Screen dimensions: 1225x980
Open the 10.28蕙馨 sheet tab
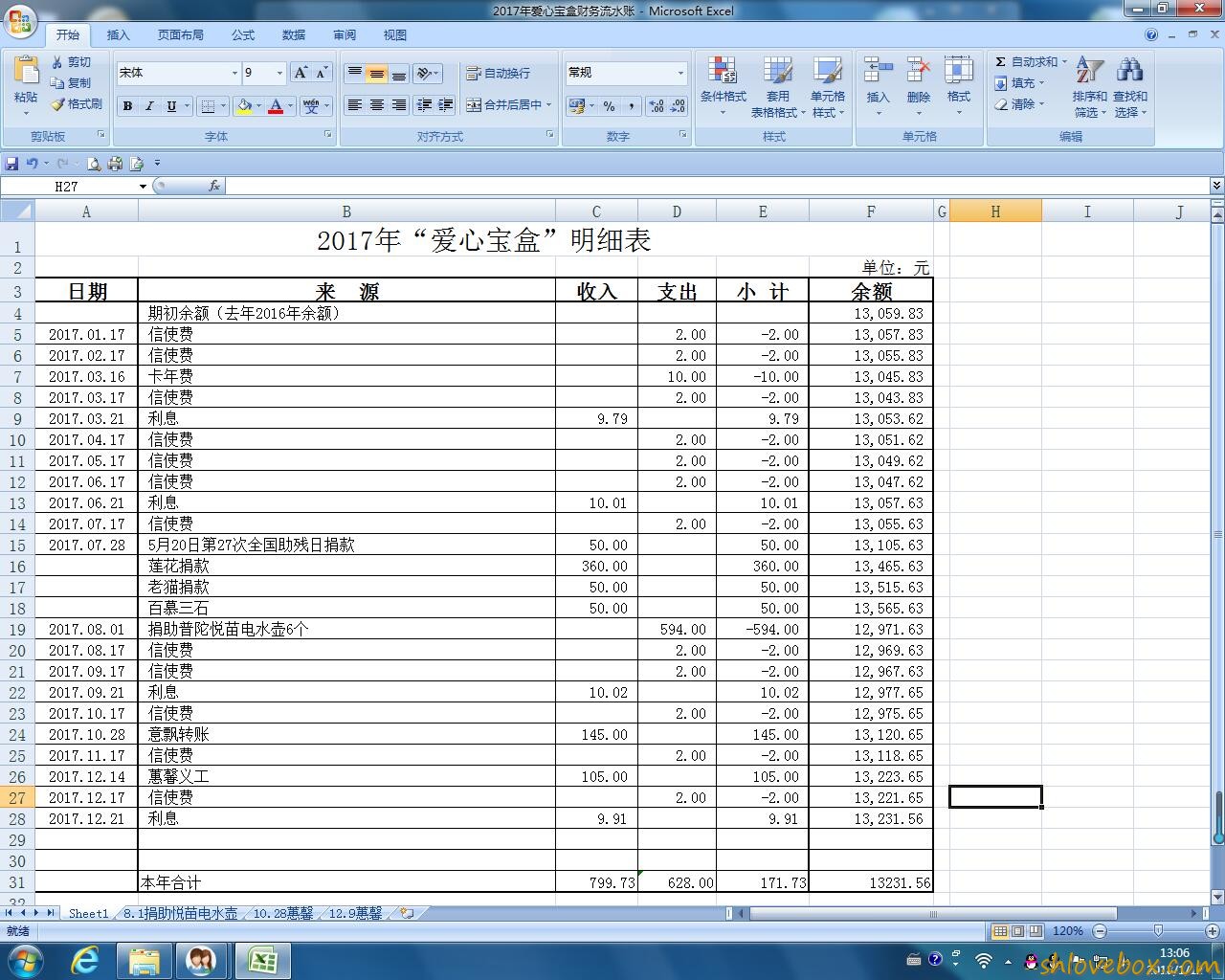(x=283, y=914)
